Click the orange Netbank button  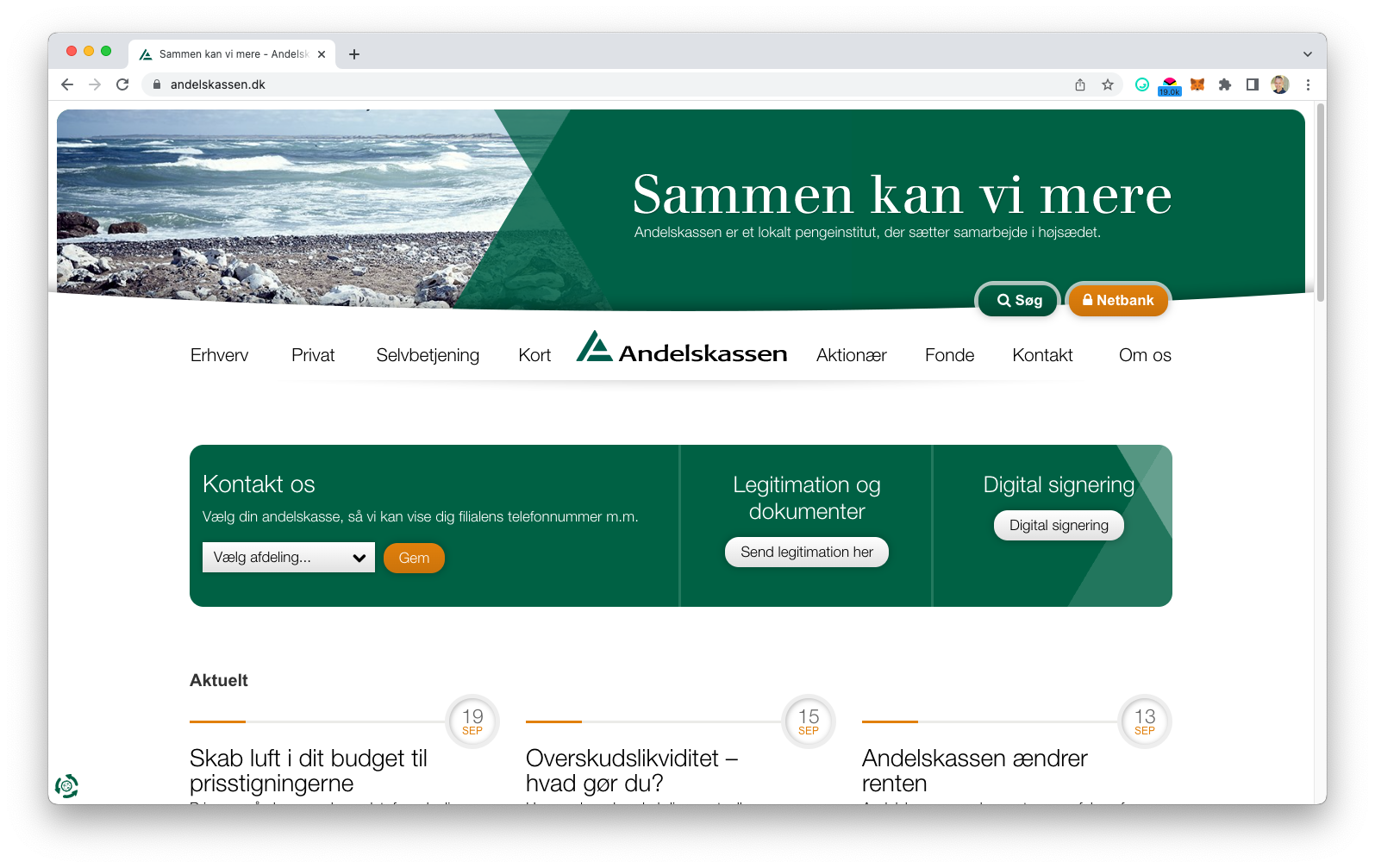point(1118,300)
